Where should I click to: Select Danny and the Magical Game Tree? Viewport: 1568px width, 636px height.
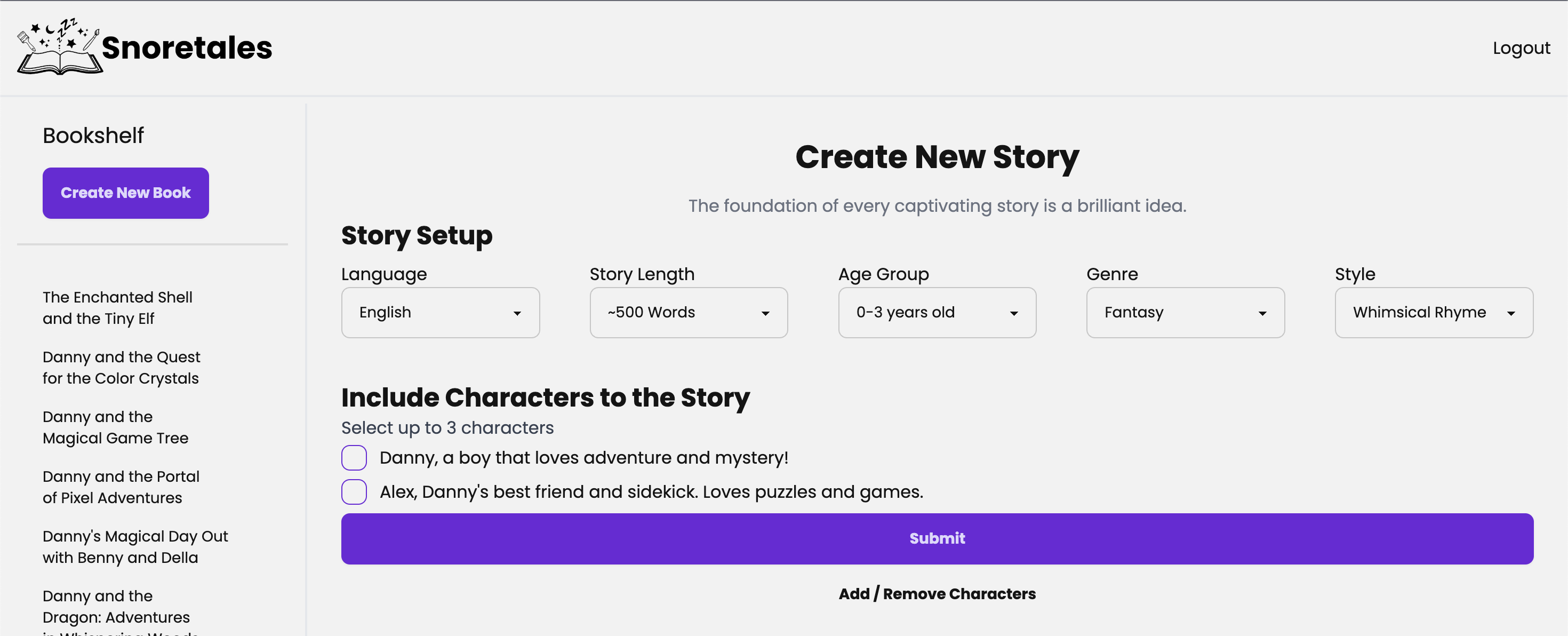(x=115, y=427)
